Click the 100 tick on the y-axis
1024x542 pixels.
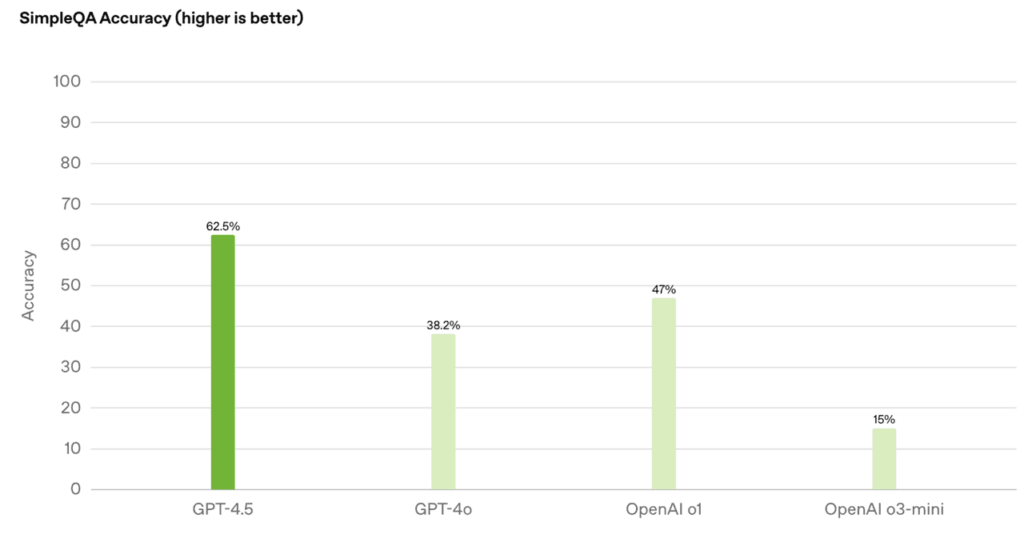[x=67, y=81]
